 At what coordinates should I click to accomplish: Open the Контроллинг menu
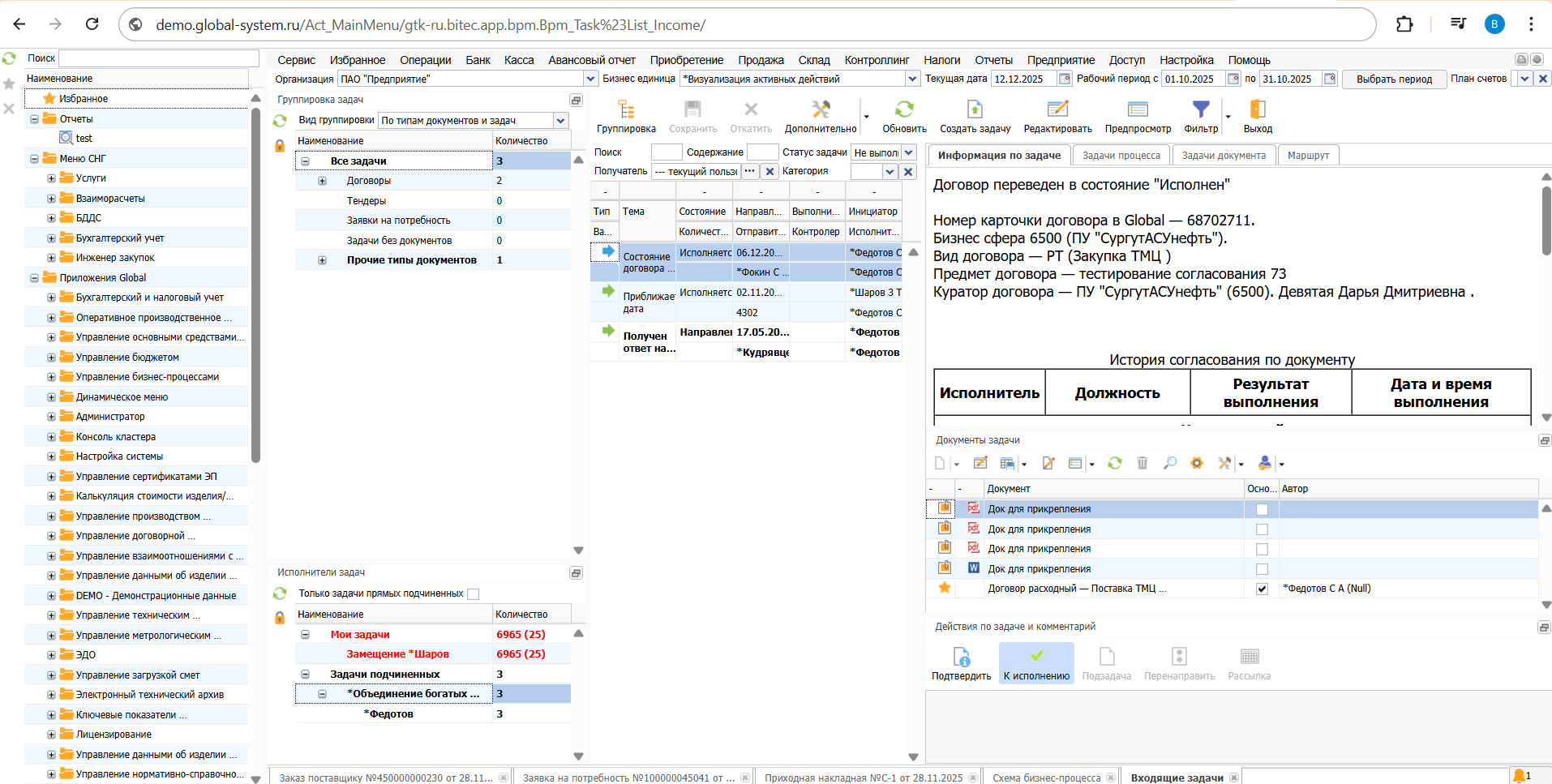point(877,60)
